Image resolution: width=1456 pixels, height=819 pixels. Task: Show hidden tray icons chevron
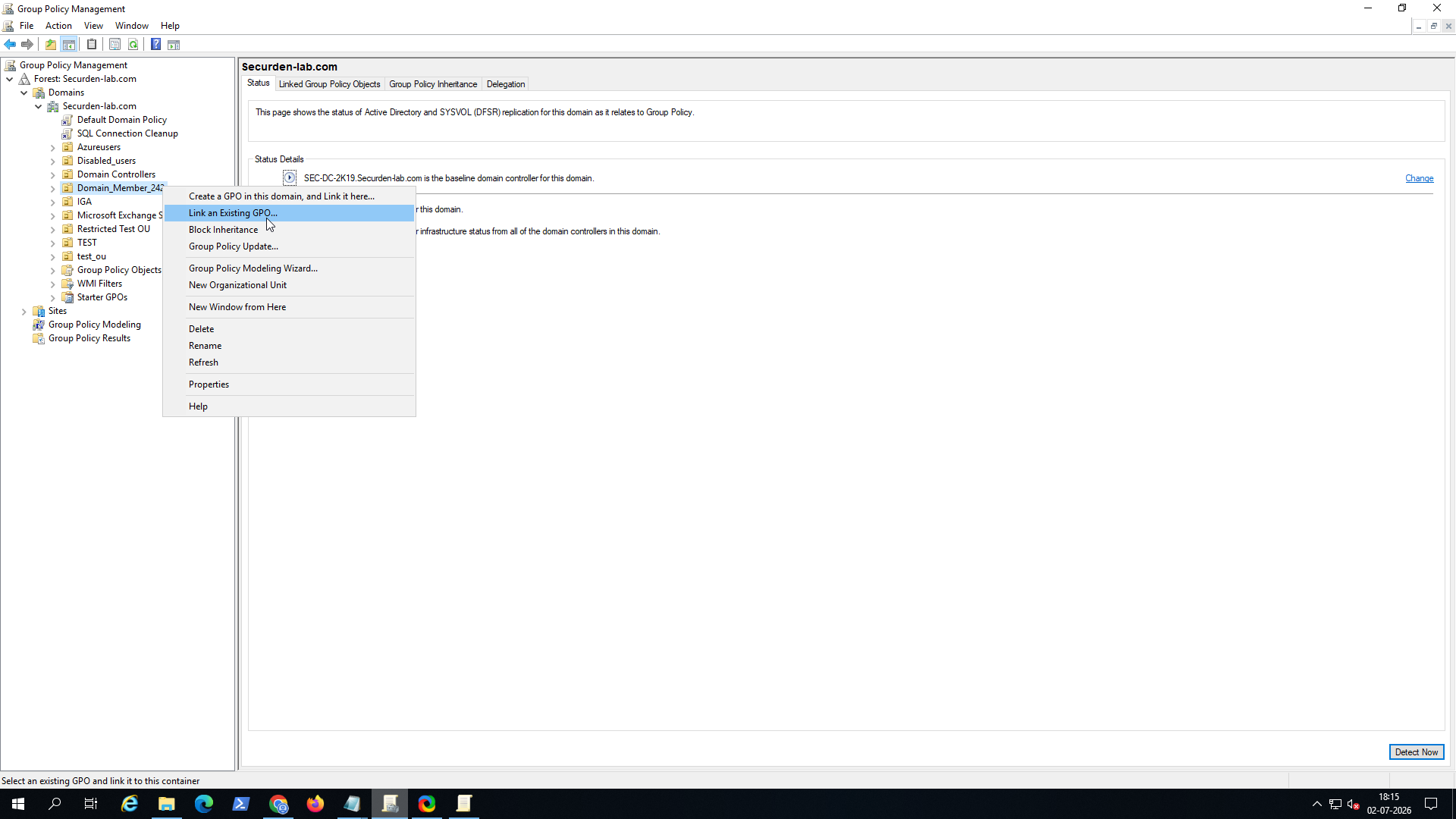pyautogui.click(x=1317, y=804)
